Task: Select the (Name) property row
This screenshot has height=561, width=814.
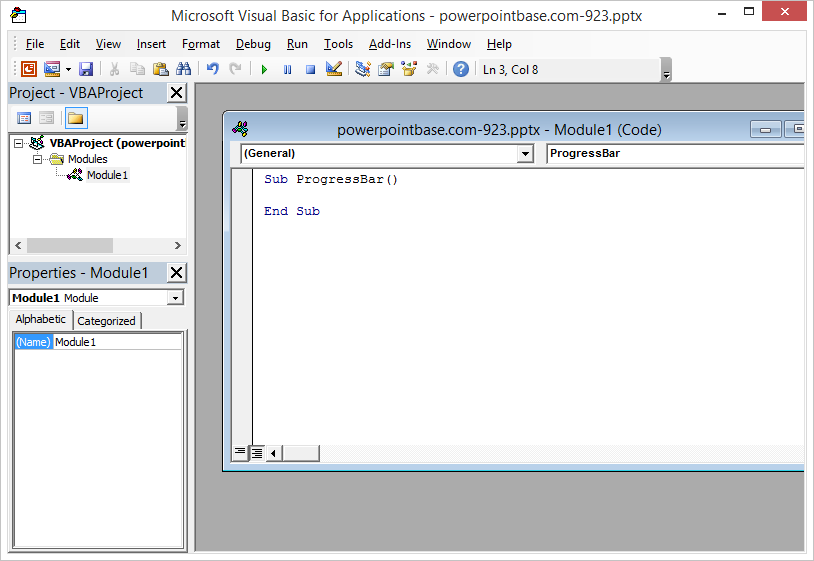Action: tap(33, 342)
